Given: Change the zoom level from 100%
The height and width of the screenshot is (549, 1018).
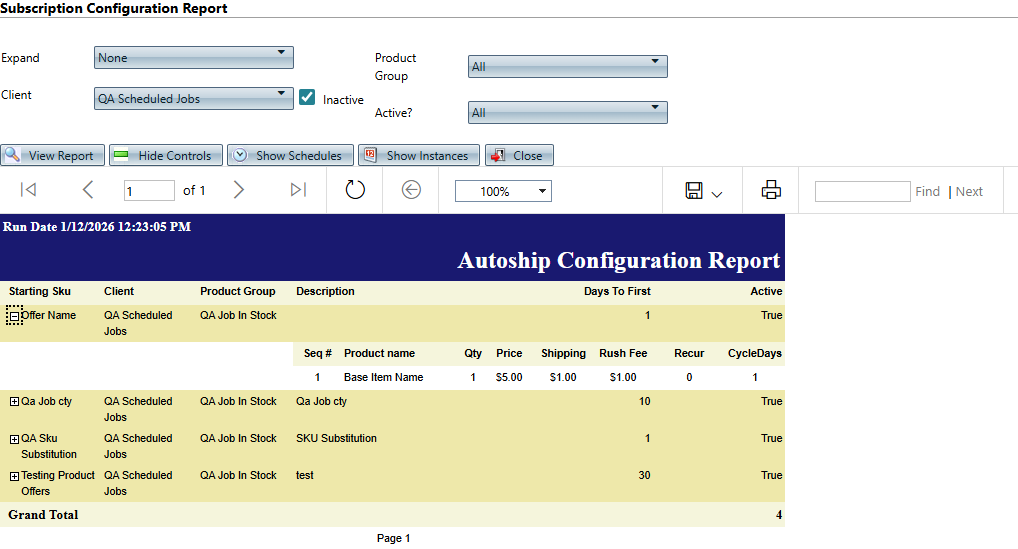Looking at the screenshot, I should click(502, 191).
